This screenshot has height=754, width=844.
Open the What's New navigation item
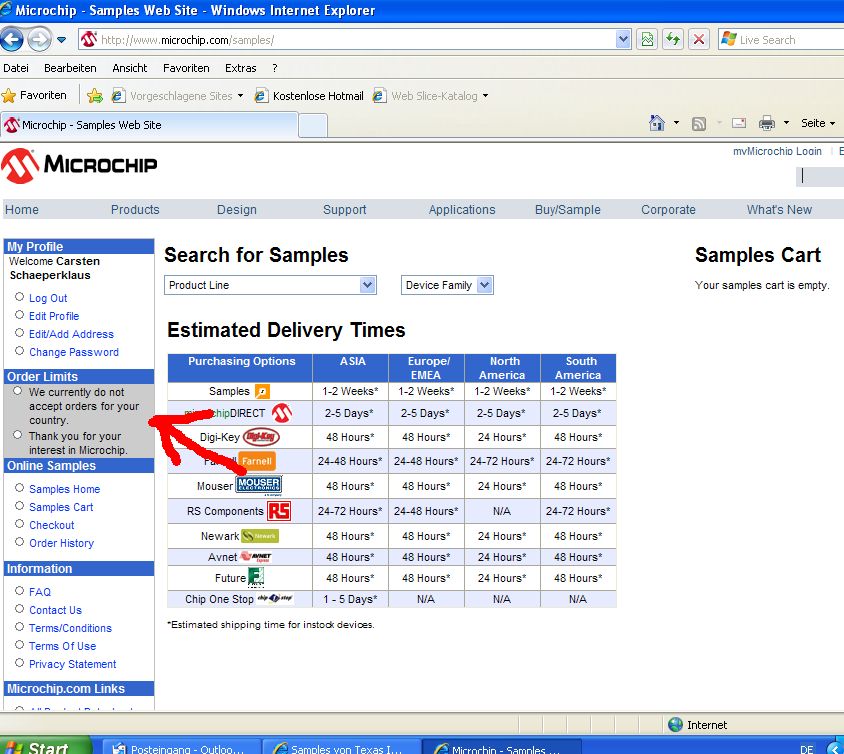[x=779, y=210]
